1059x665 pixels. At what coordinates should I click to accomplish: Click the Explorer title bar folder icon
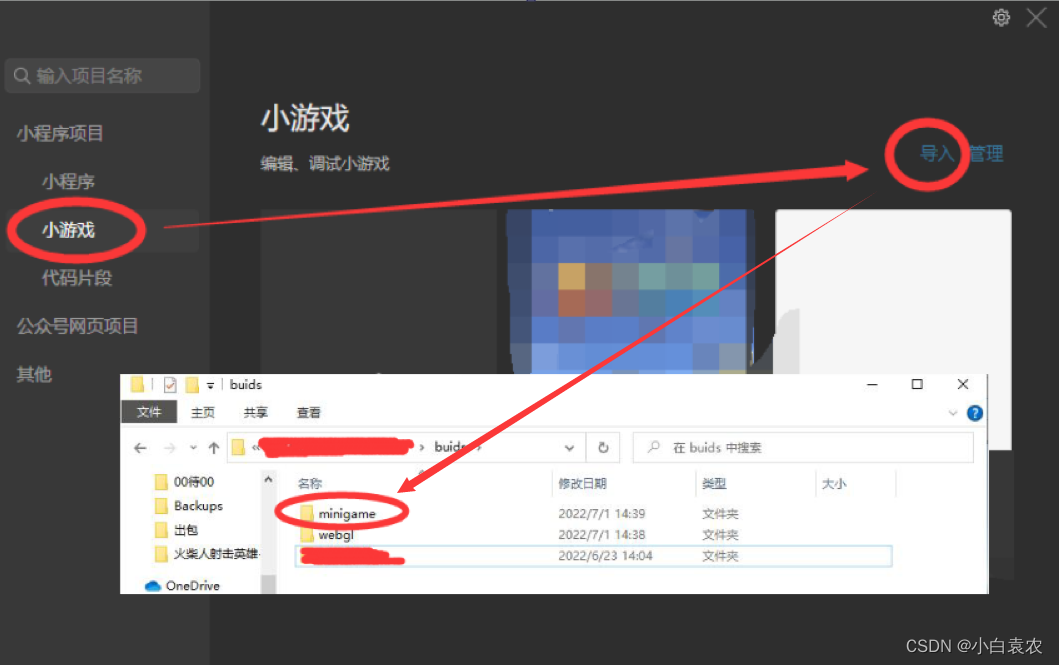click(x=137, y=384)
